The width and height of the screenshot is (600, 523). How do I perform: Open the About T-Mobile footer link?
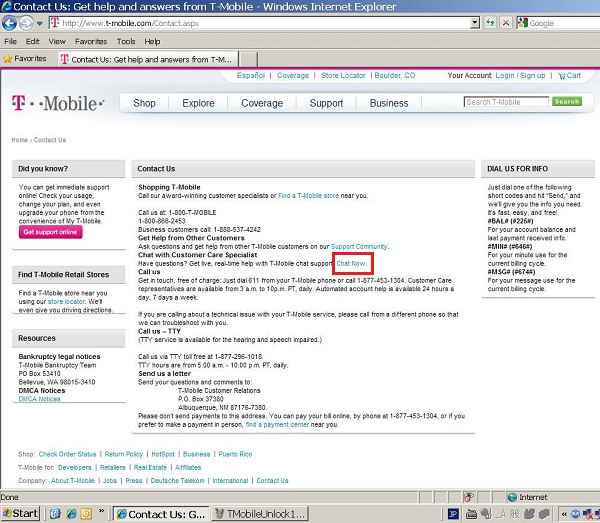(x=73, y=481)
